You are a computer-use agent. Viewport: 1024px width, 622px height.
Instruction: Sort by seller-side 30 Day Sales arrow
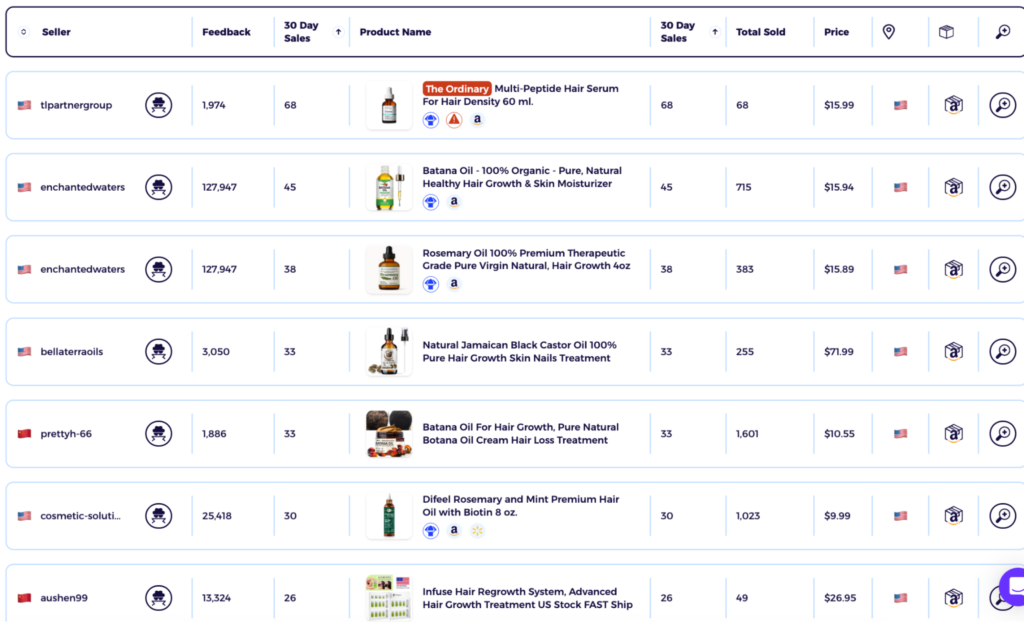(338, 32)
